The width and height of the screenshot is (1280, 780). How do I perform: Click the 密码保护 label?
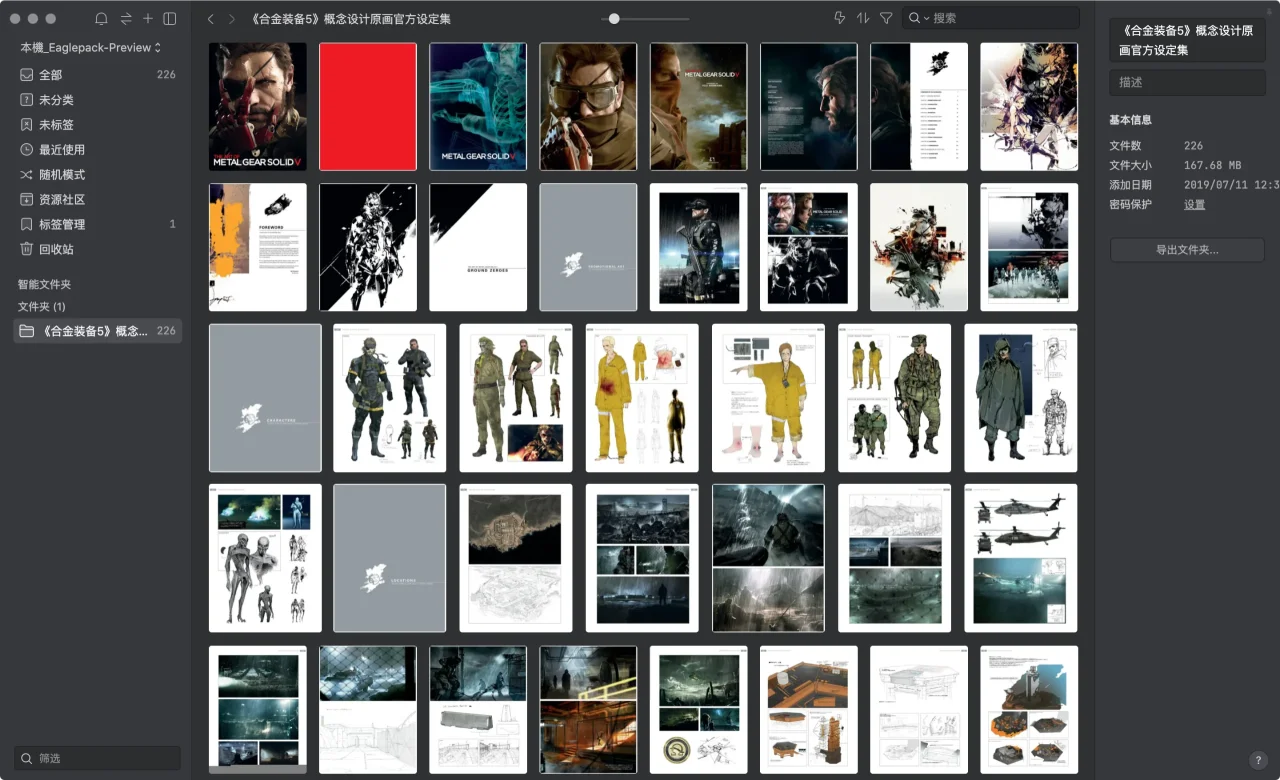click(1130, 204)
